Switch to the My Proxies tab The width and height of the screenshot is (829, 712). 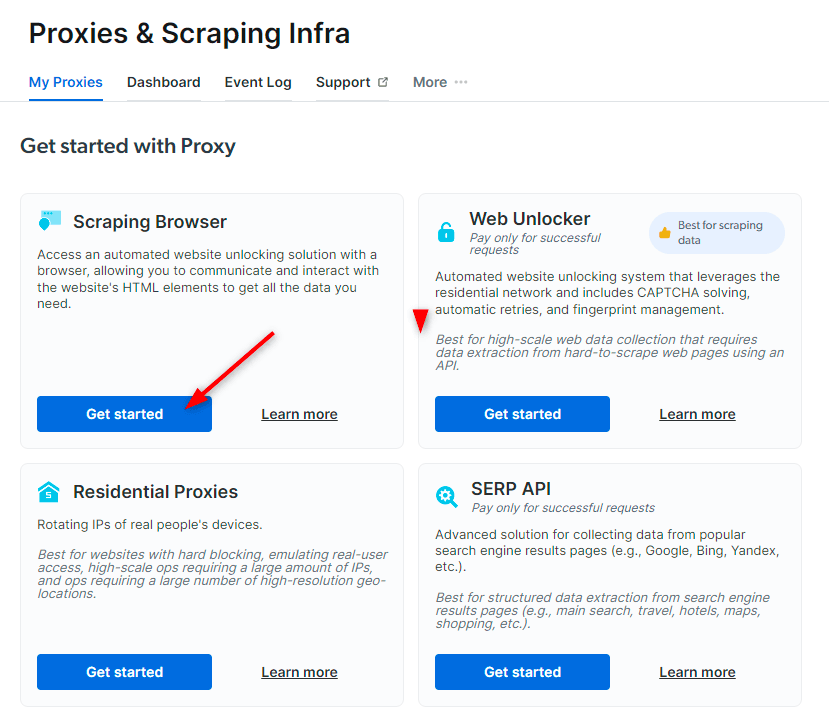[x=66, y=82]
